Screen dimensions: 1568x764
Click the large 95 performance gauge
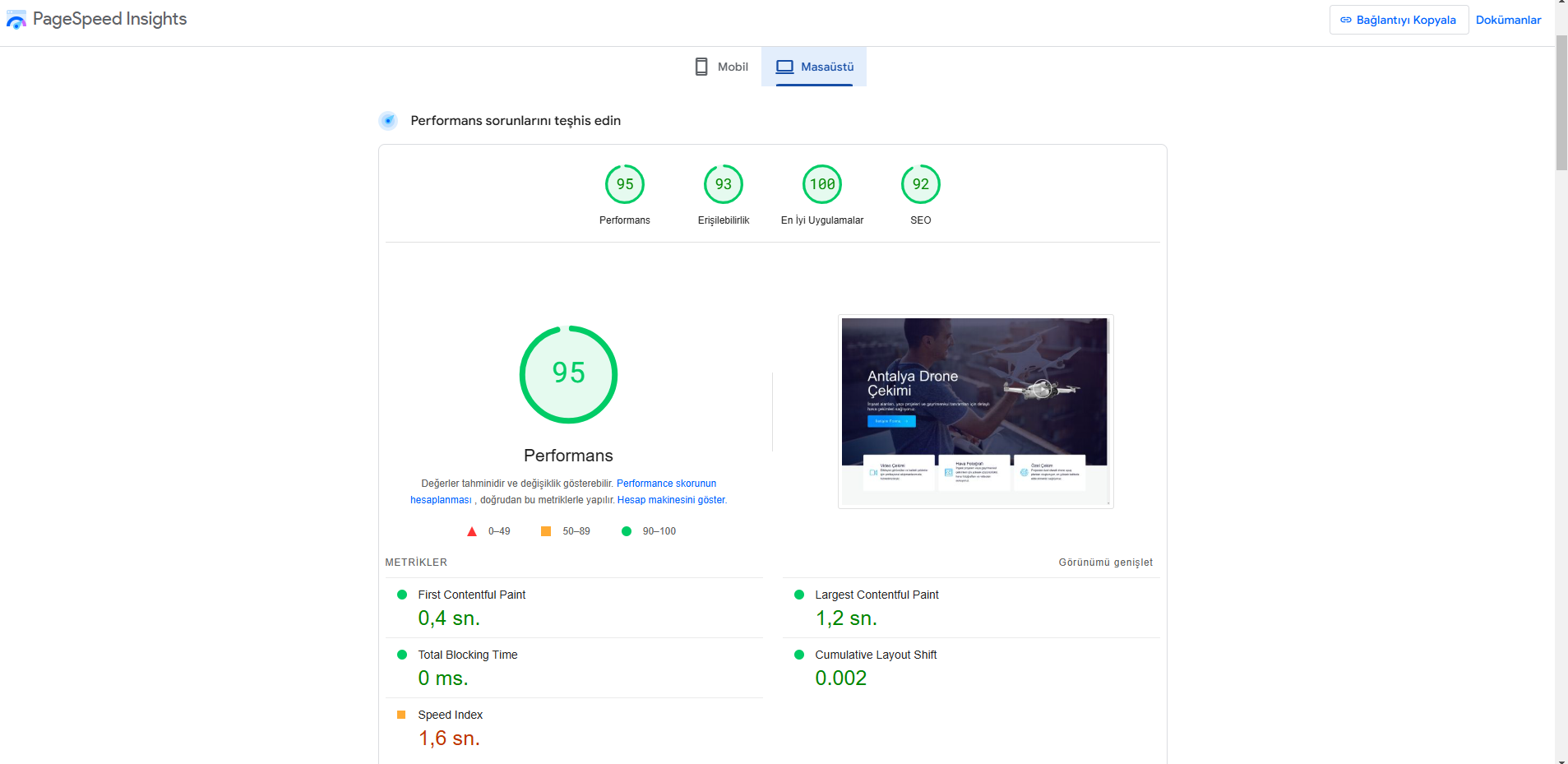point(568,374)
